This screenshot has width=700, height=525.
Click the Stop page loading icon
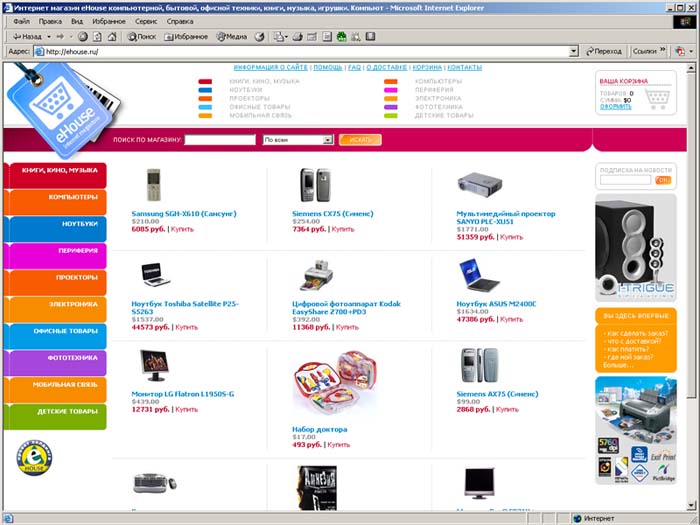(83, 37)
